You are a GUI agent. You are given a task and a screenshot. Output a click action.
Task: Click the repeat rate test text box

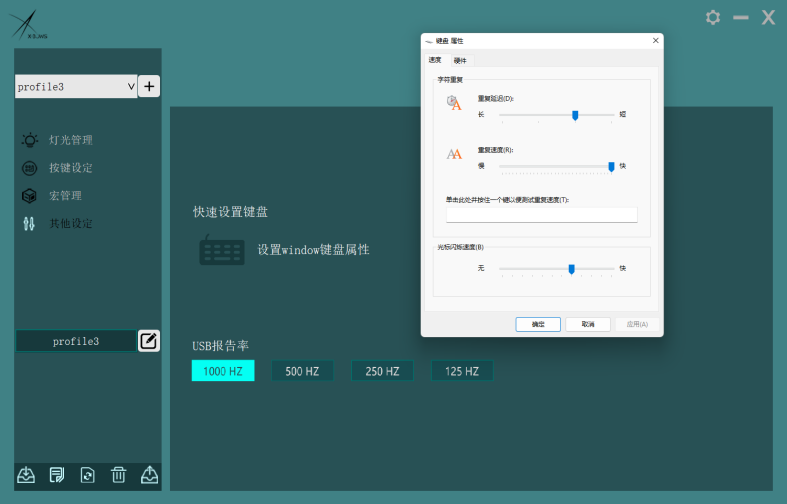[x=542, y=214]
